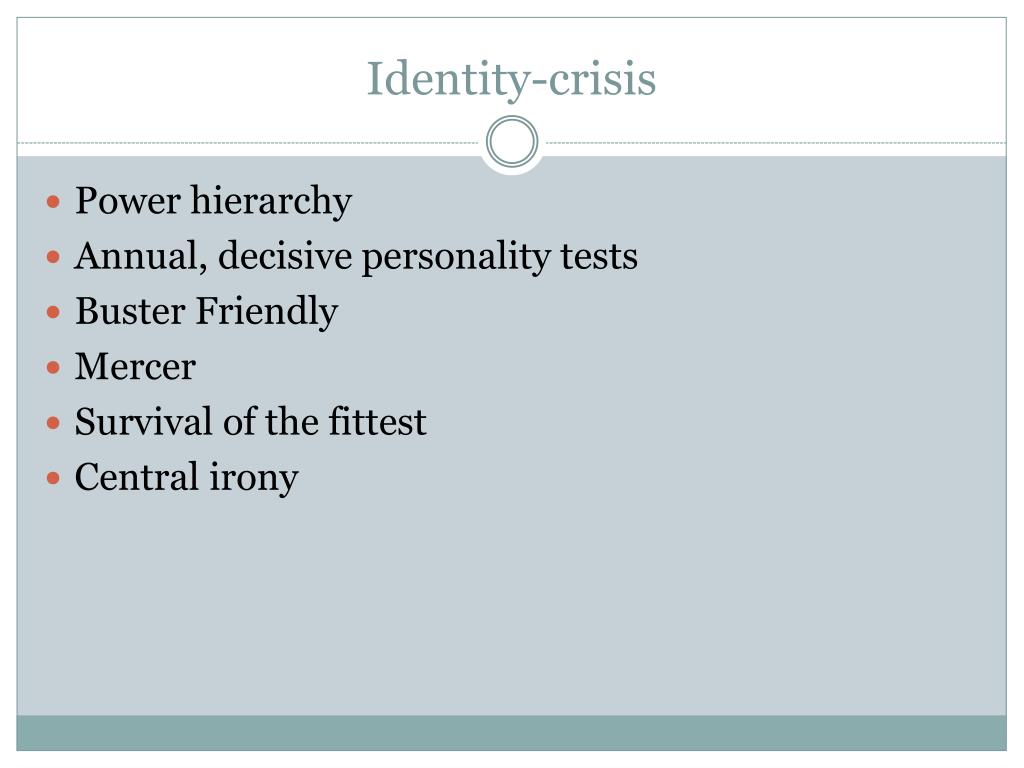Select the Buster Friendly bullet text
This screenshot has width=1024, height=768.
pos(206,311)
